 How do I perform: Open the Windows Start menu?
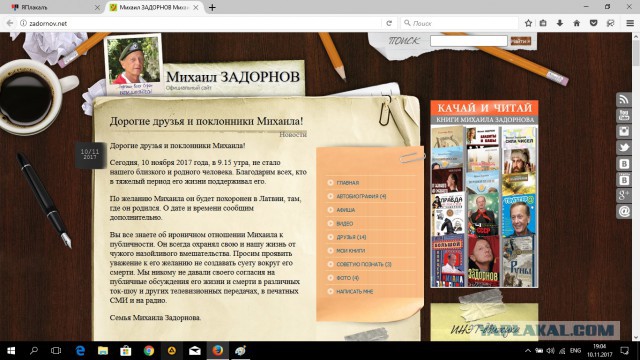click(11, 351)
